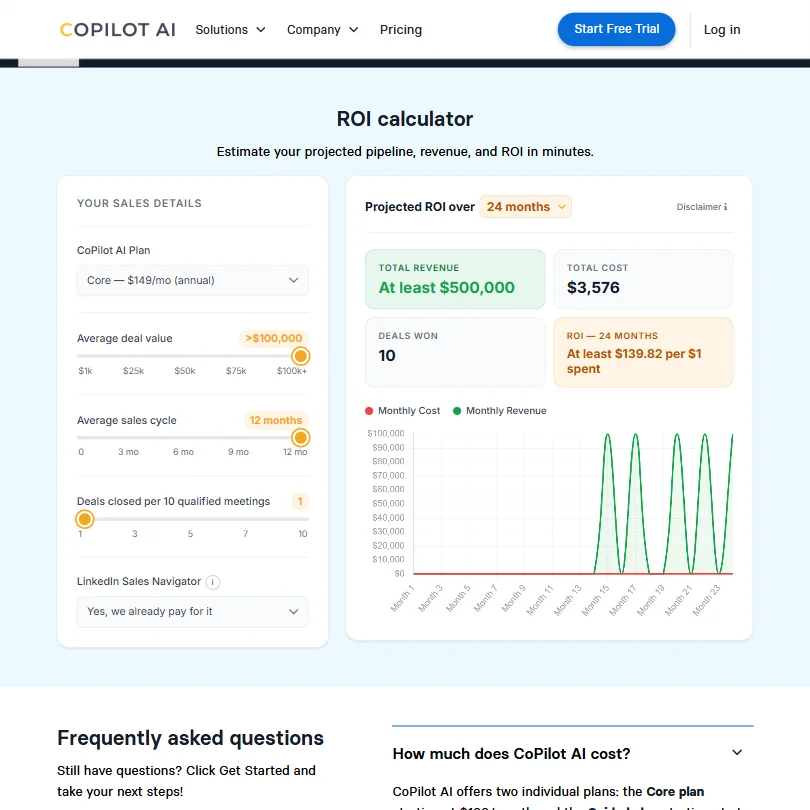The width and height of the screenshot is (810, 810).
Task: Click the Month 15 axis label
Action: coord(595,600)
